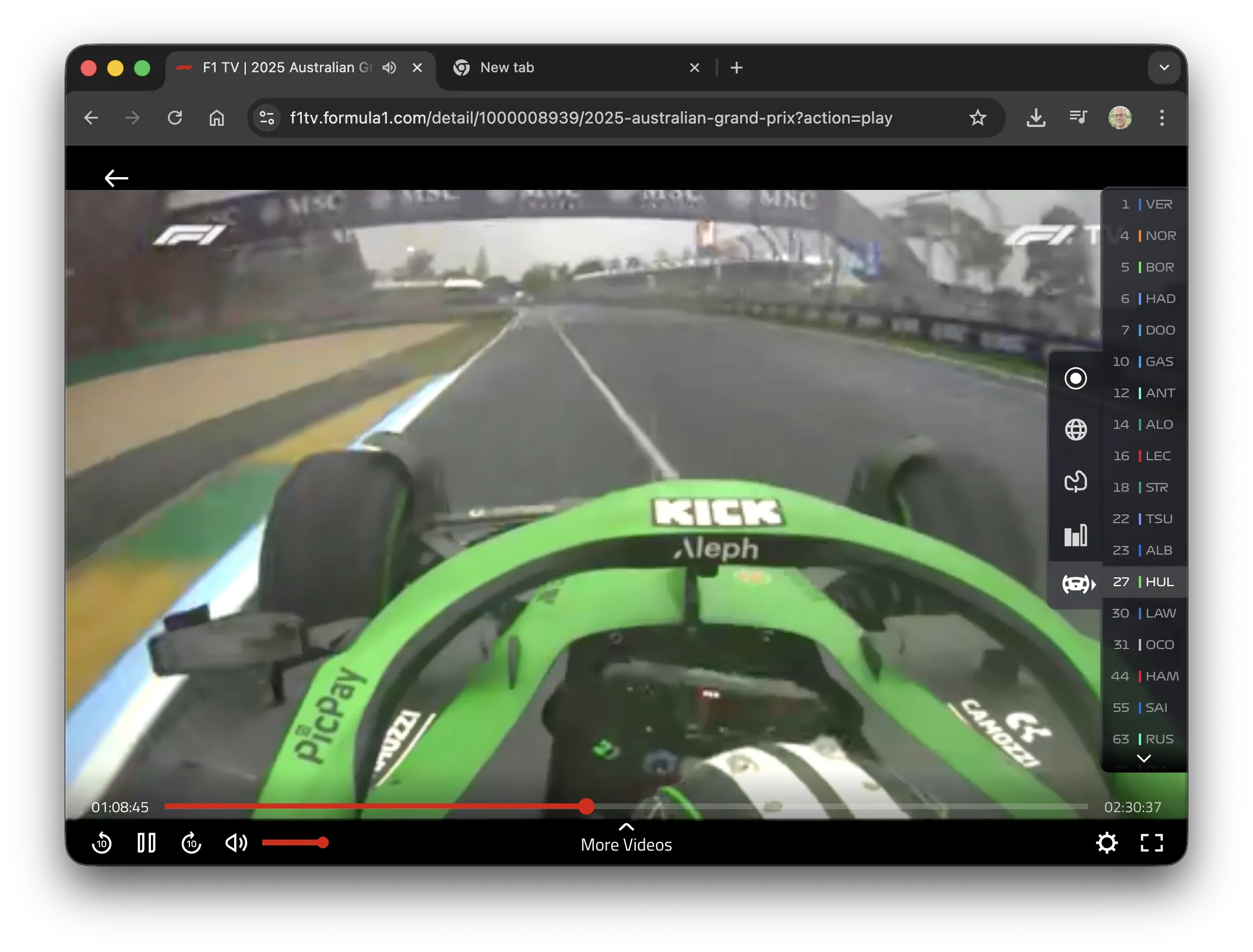
Task: Switch to 44 HAM onboard
Action: tap(1145, 676)
